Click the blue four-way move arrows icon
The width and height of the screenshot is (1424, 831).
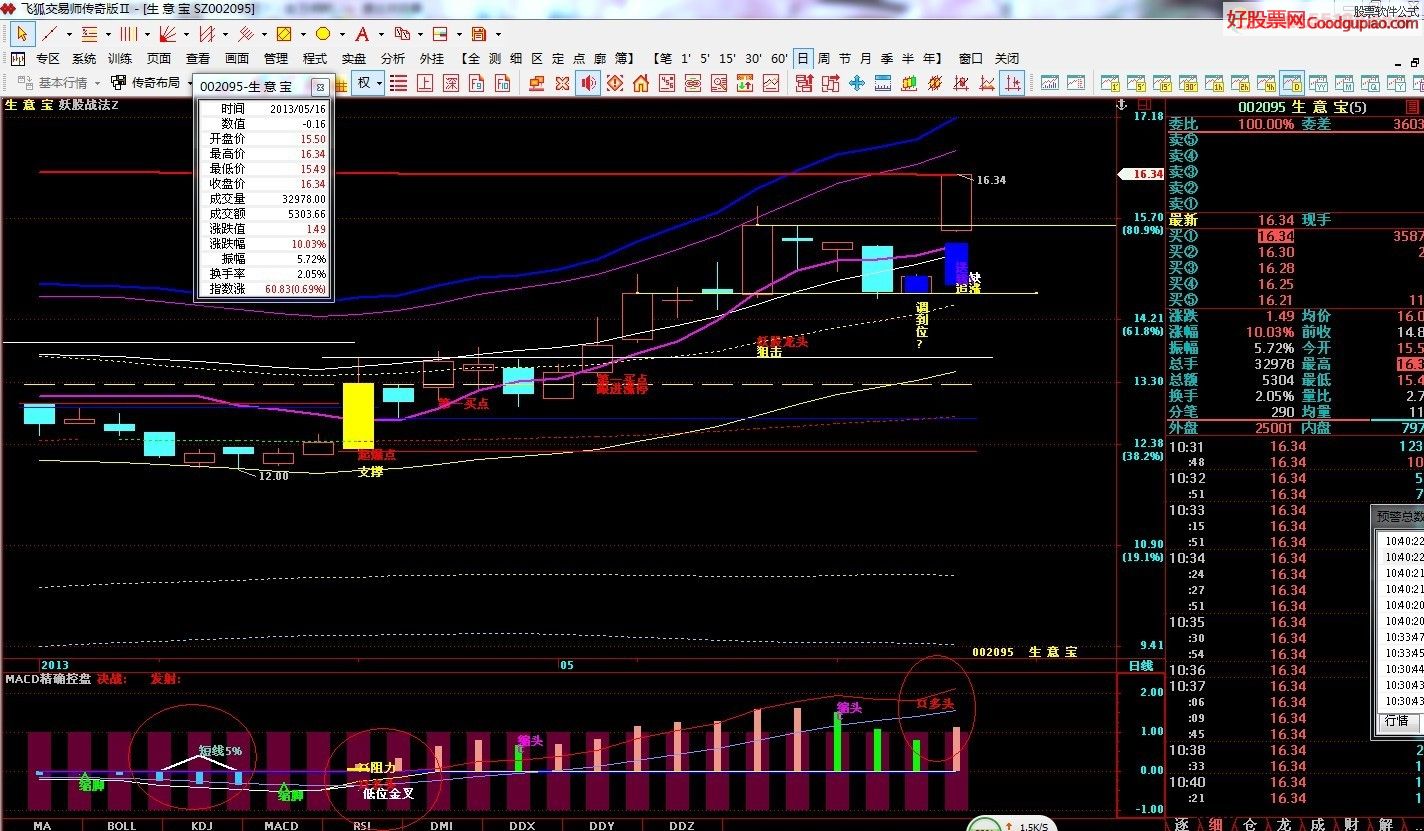[x=857, y=83]
